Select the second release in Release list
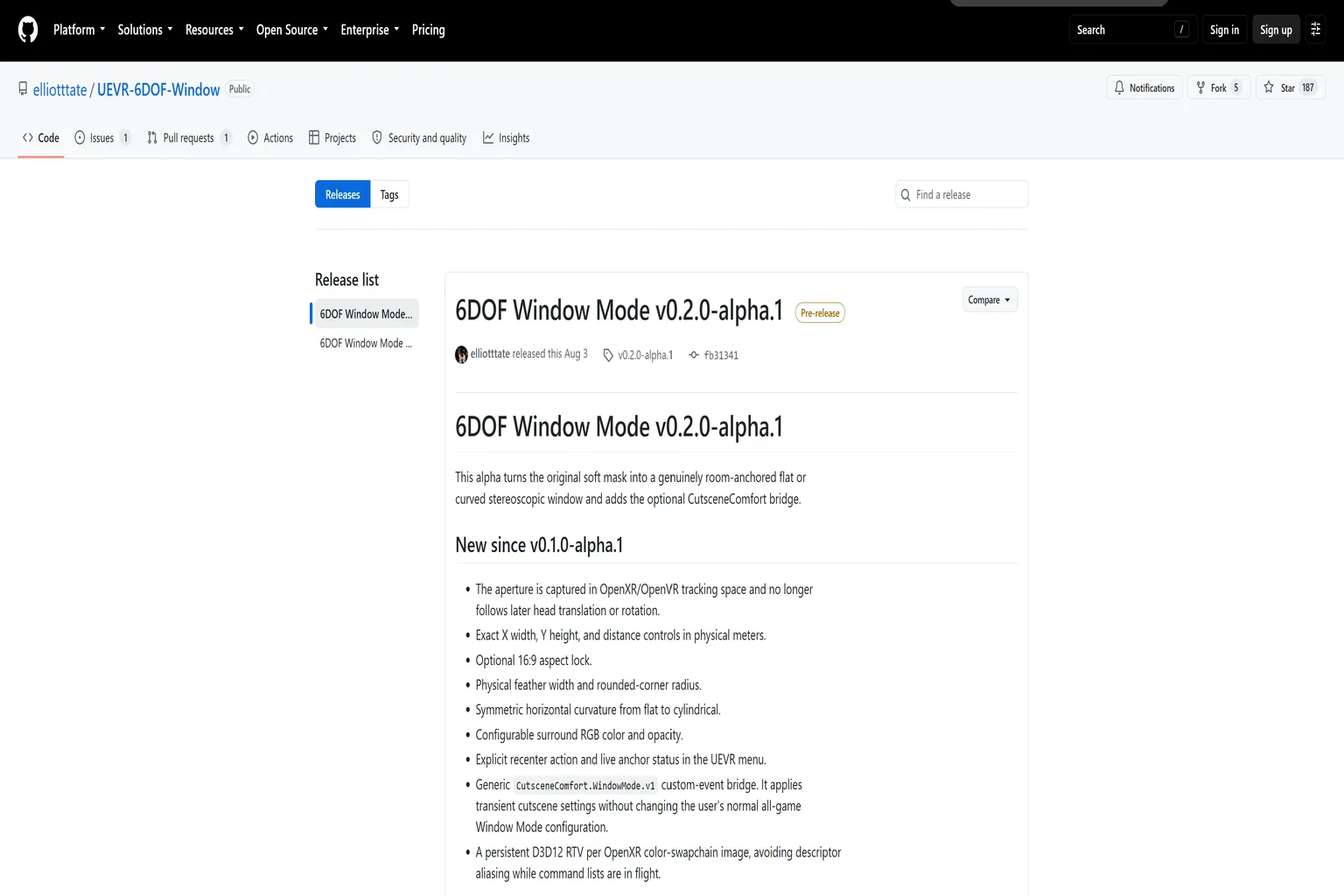This screenshot has height=896, width=1344. [366, 344]
